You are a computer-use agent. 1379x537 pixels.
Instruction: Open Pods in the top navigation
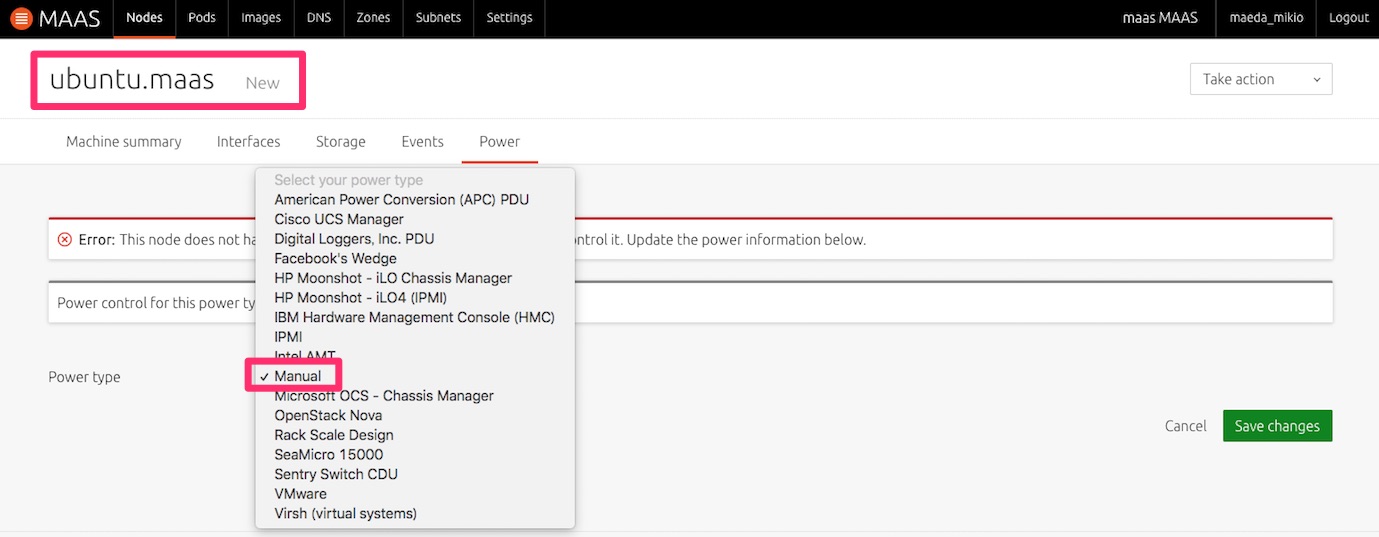(x=202, y=18)
